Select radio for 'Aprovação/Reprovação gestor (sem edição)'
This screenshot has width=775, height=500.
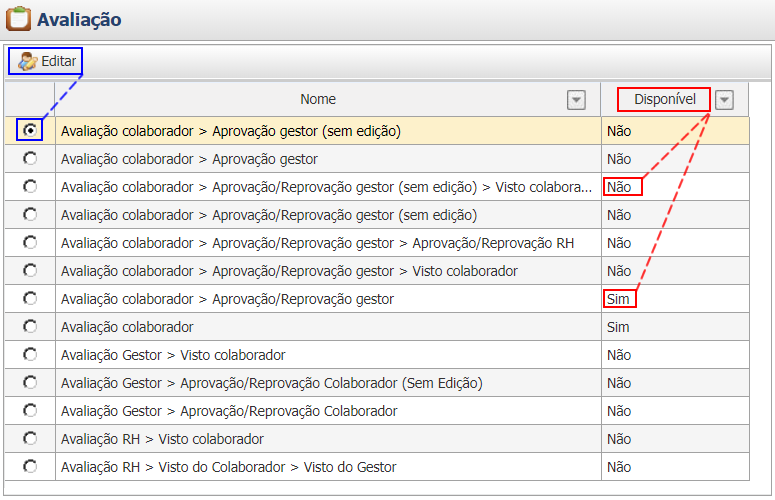click(30, 214)
